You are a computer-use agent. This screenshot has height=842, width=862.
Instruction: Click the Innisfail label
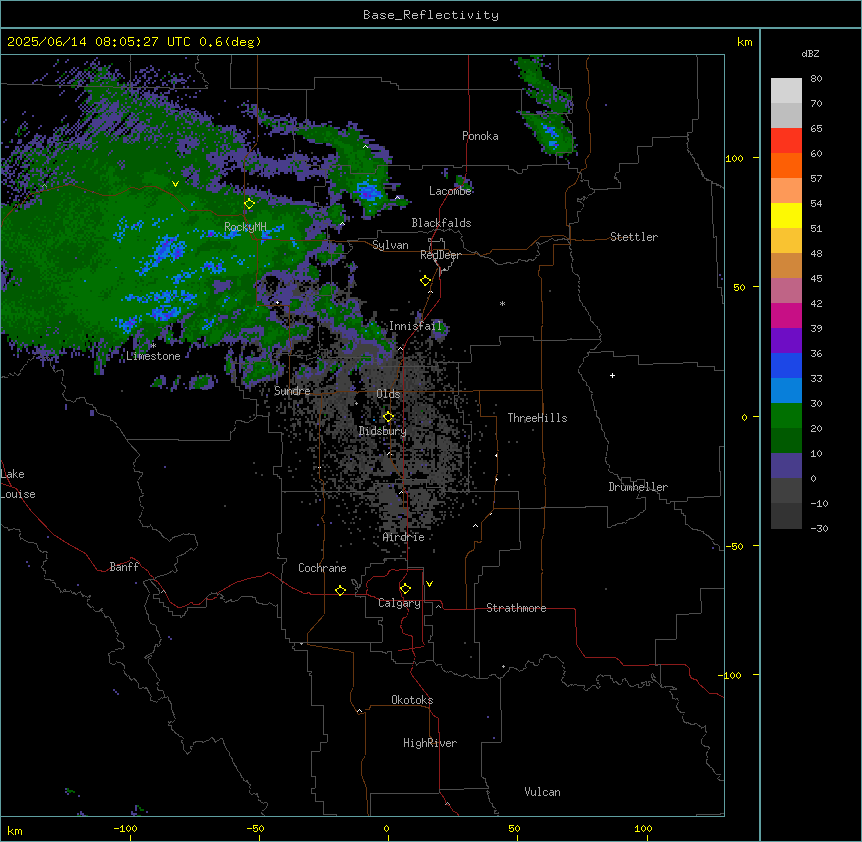(416, 326)
